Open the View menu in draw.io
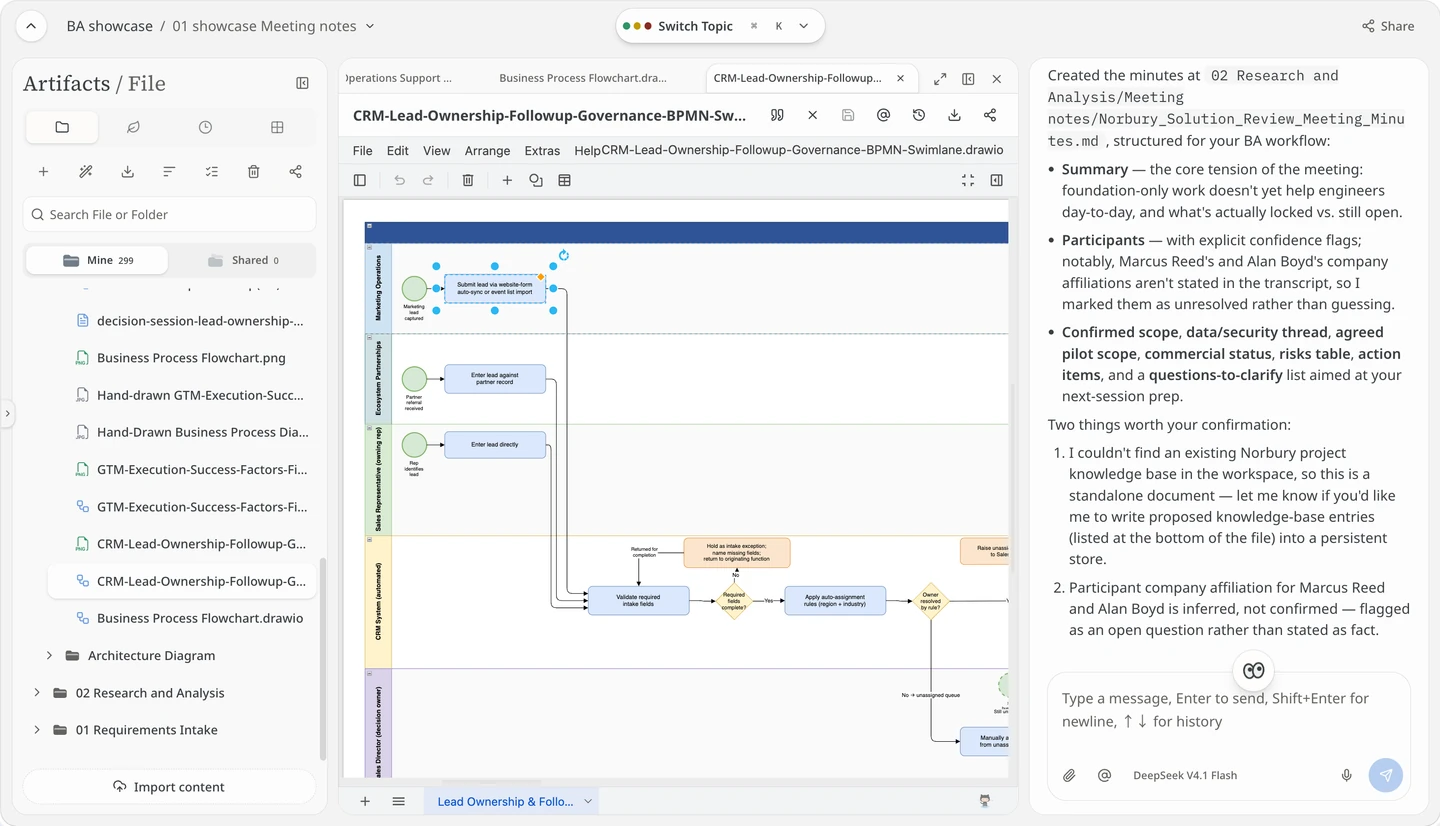1440x826 pixels. 436,150
